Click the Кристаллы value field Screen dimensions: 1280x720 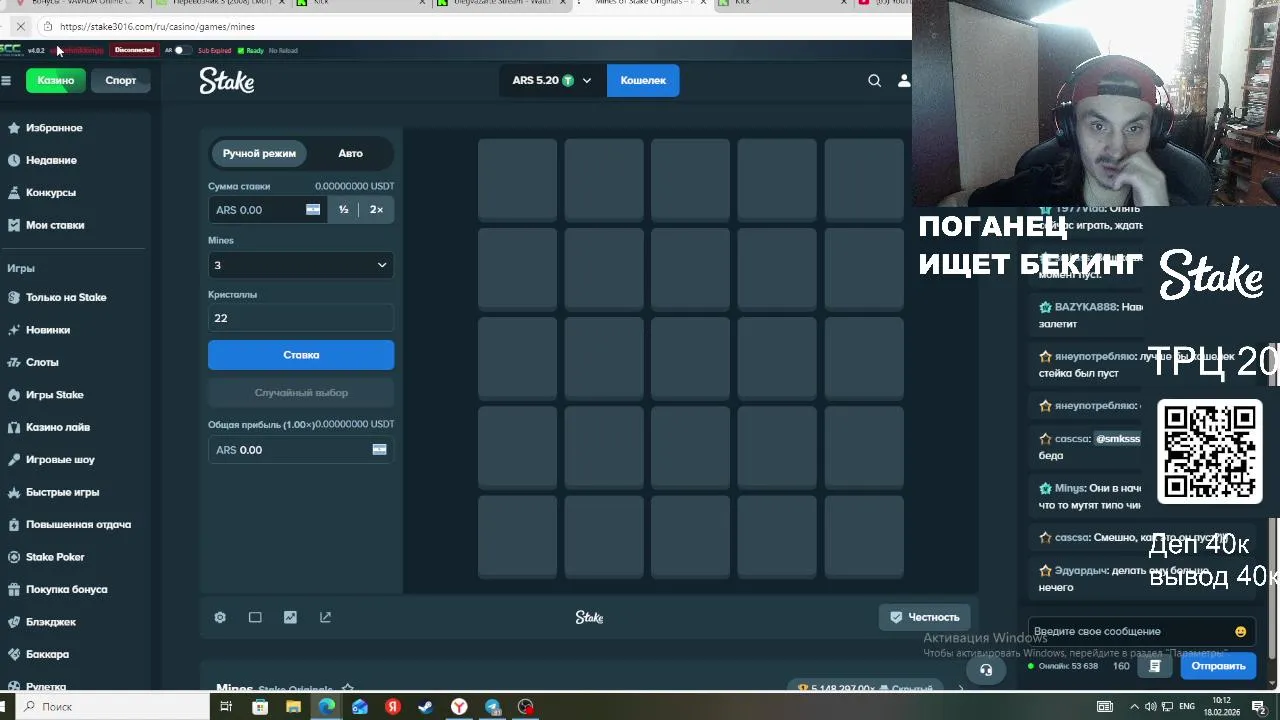[x=301, y=318]
